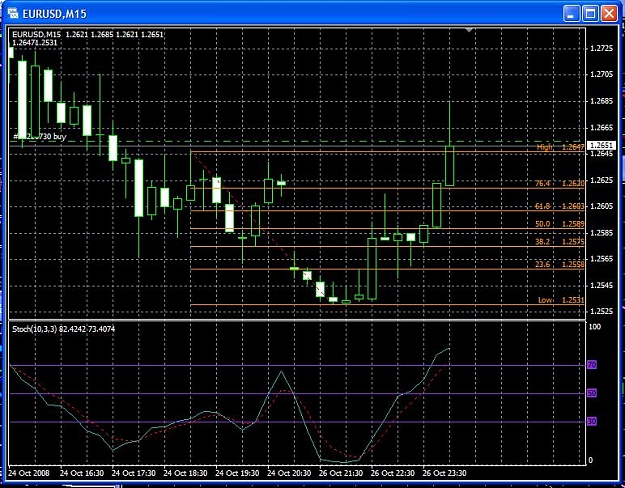The image size is (625, 488).
Task: Click the 1.2585 price scale value
Action: coord(601,232)
